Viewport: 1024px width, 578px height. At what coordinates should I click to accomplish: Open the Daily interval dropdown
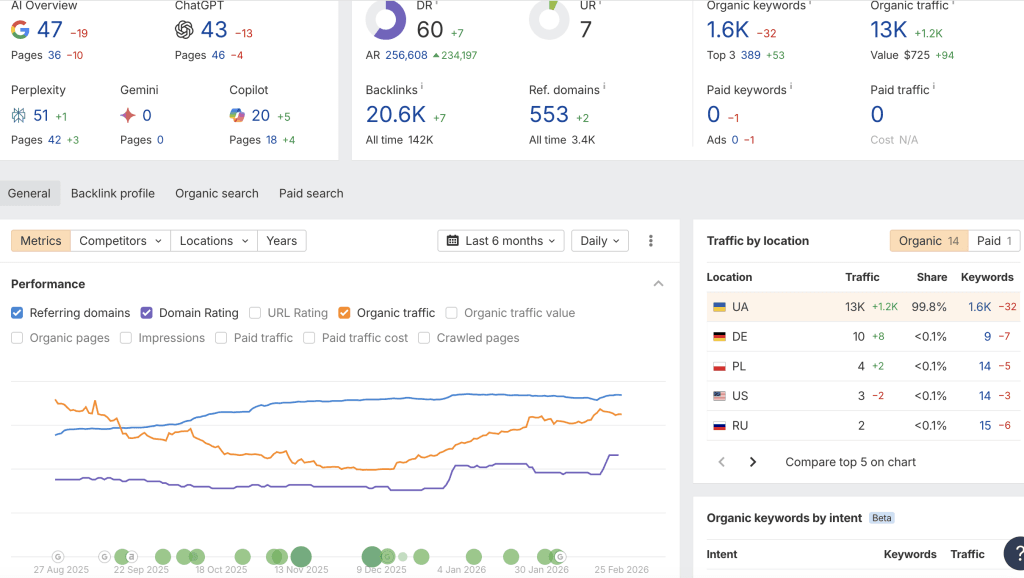[x=600, y=241]
